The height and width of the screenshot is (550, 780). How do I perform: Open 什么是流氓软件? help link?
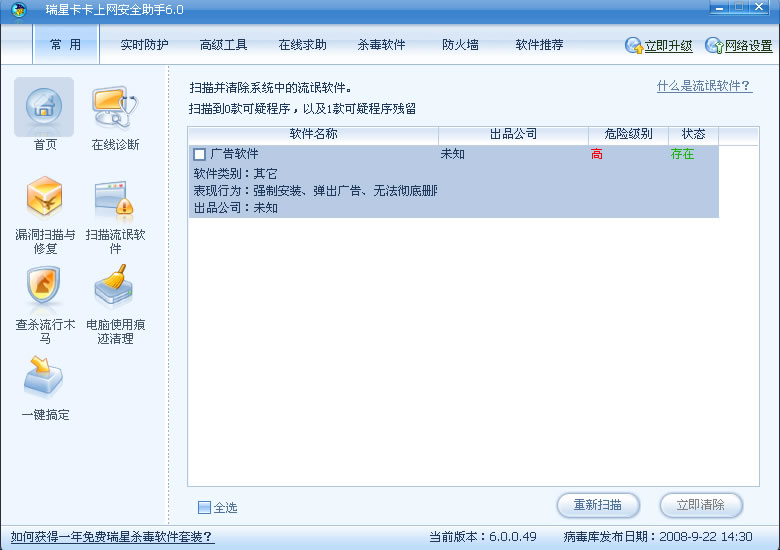[x=704, y=86]
